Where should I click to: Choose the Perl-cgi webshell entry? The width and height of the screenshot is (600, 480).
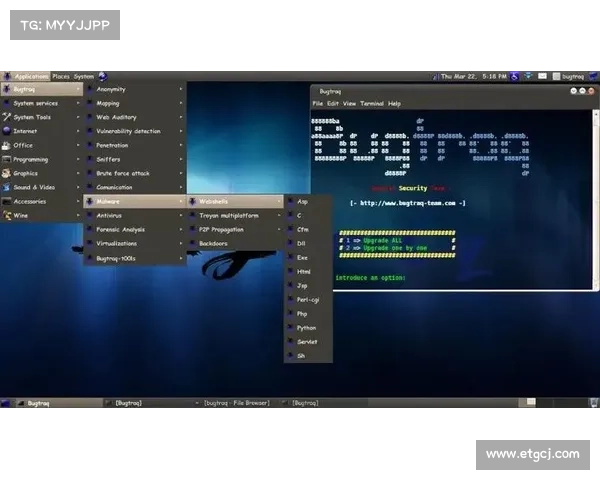tap(308, 300)
